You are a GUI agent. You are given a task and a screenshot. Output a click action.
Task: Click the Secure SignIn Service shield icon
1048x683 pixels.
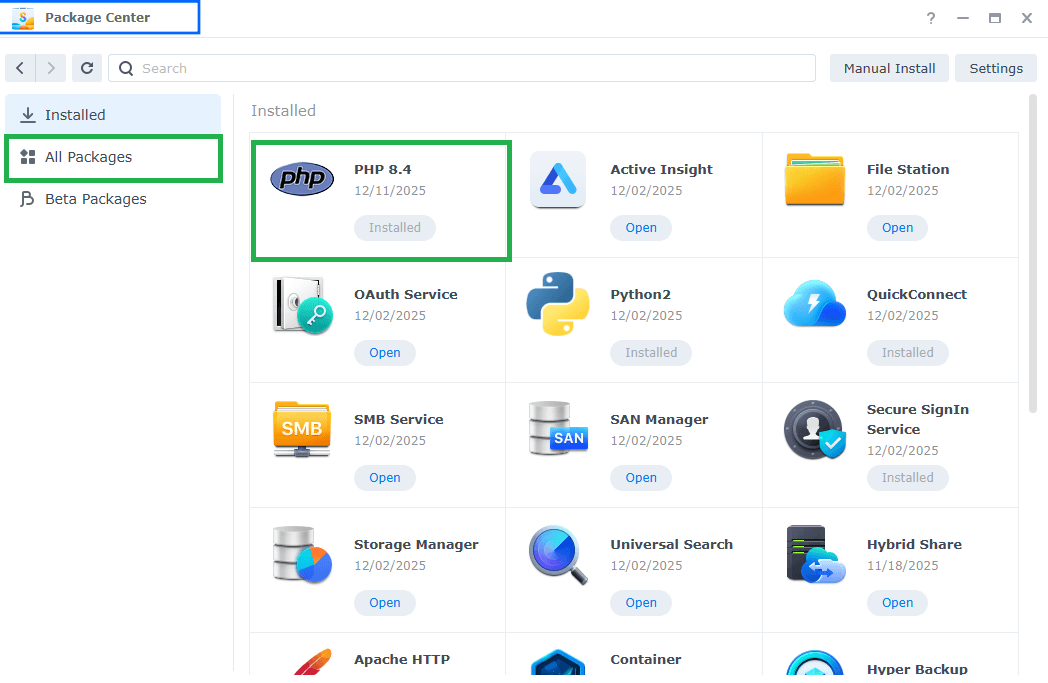pyautogui.click(x=814, y=429)
